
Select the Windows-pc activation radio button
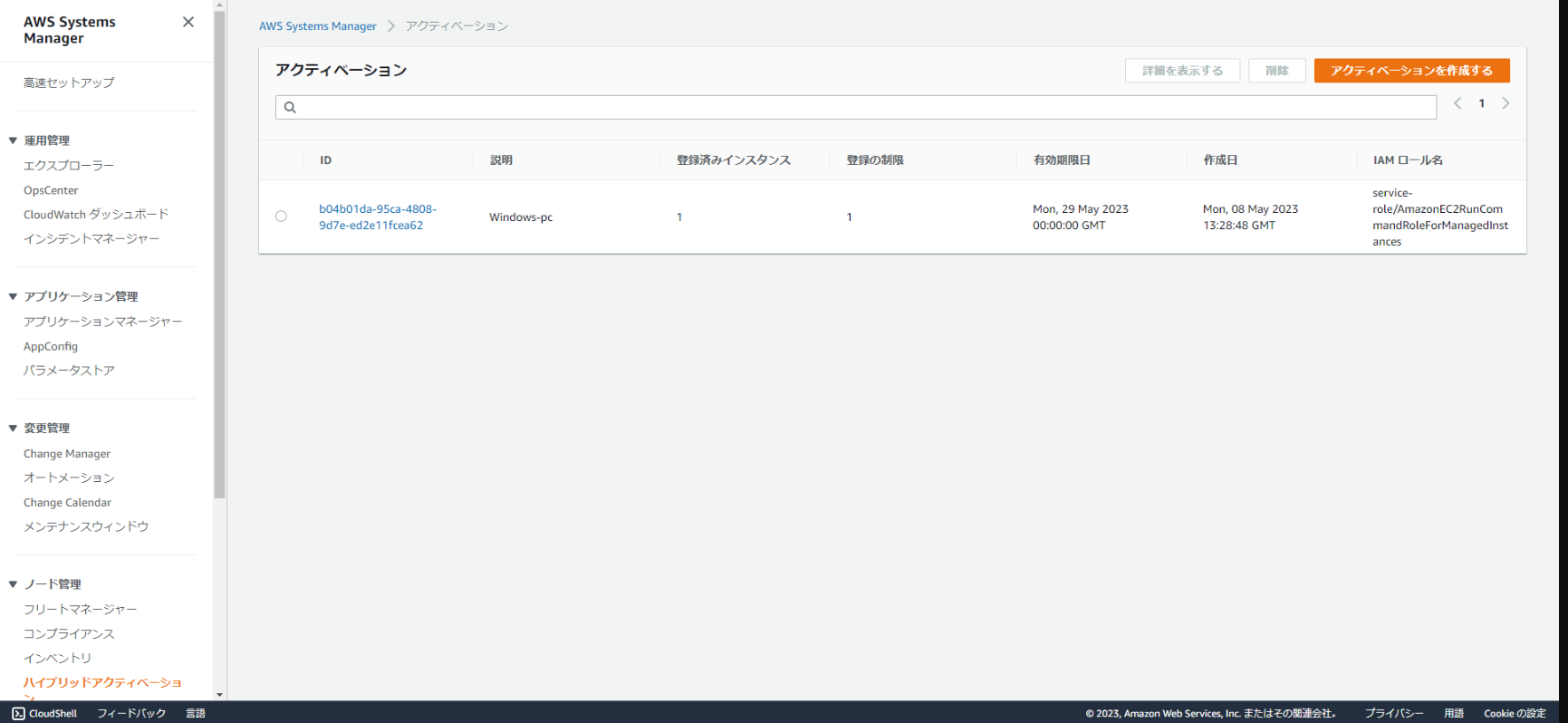281,217
